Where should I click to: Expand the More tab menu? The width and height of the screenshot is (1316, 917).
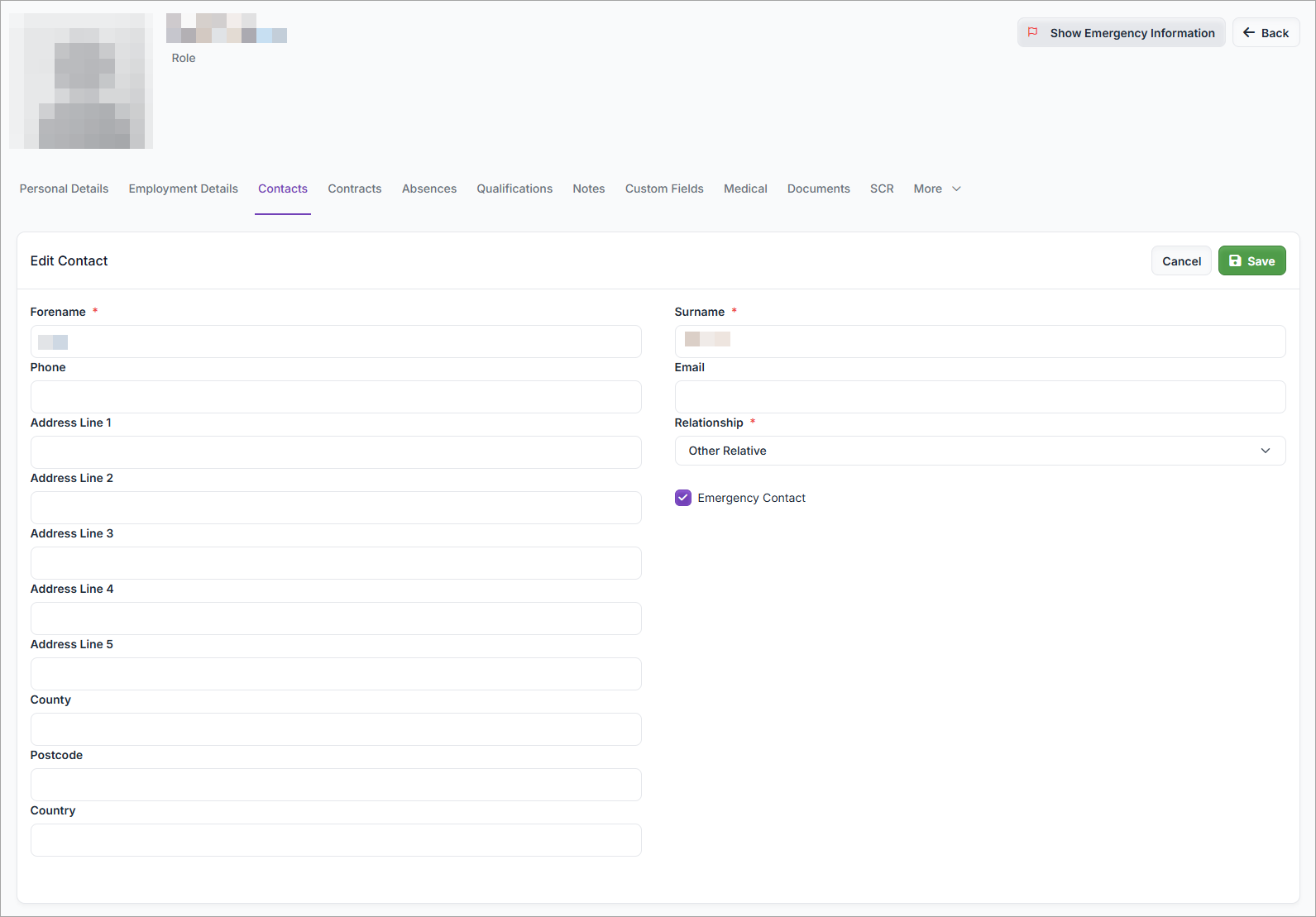pos(936,189)
